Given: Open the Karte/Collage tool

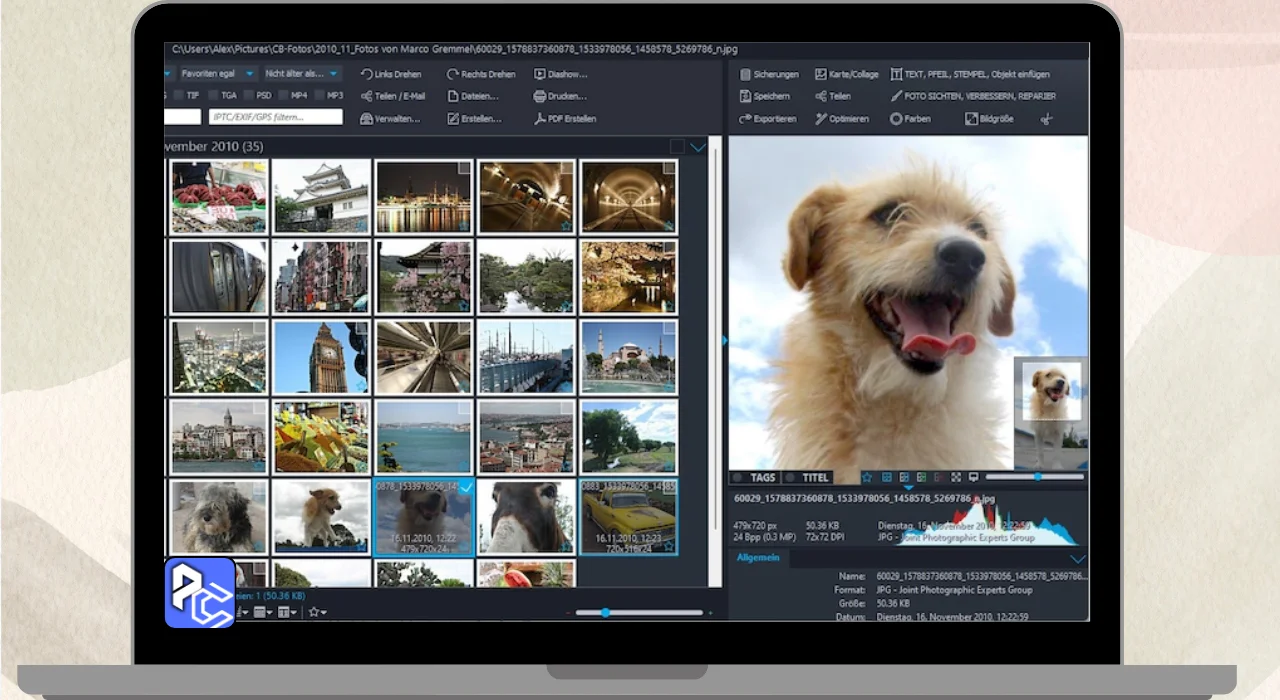Looking at the screenshot, I should (846, 74).
